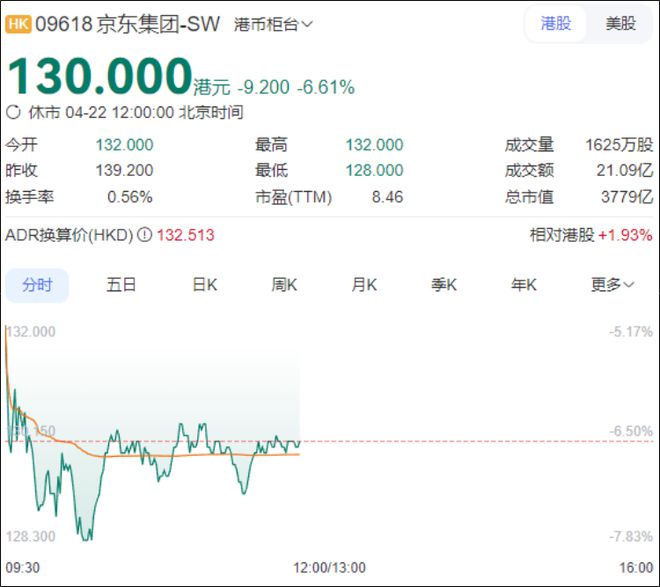Click the current price 130.000
This screenshot has width=660, height=587.
click(100, 76)
